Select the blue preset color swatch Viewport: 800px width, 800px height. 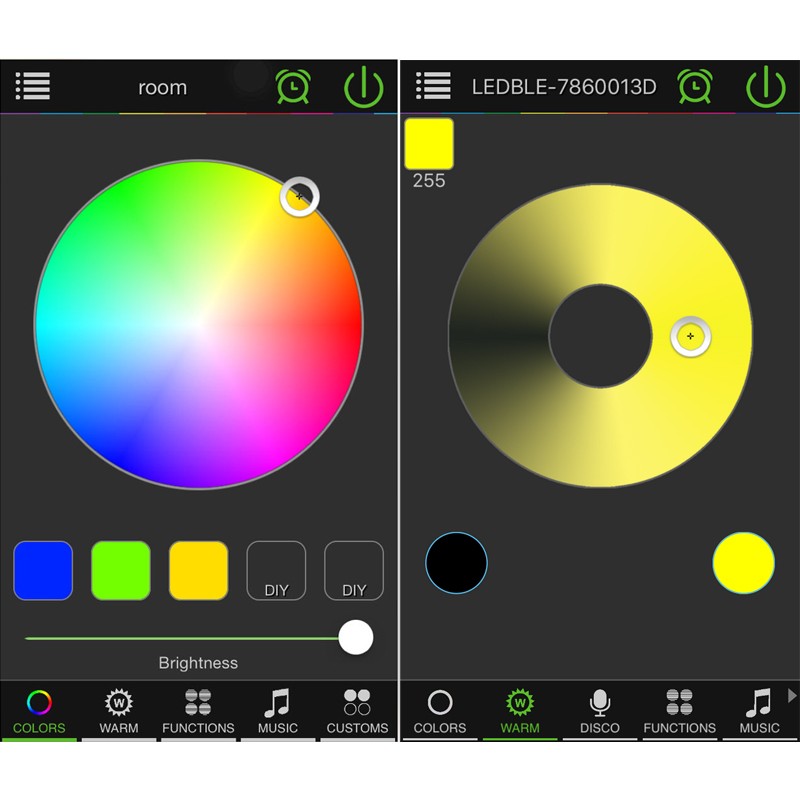[x=43, y=570]
